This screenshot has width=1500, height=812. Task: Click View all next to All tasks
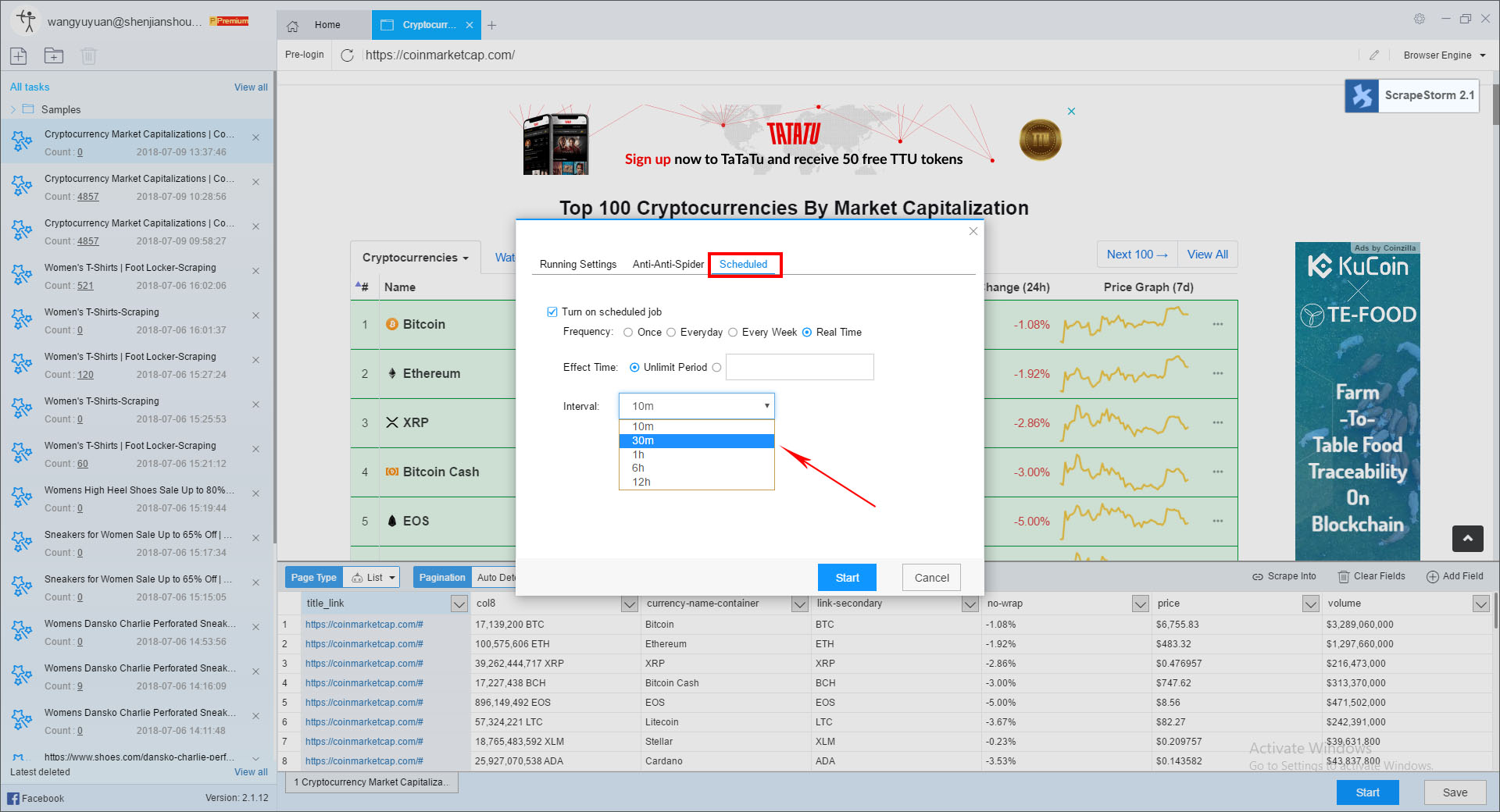(x=251, y=87)
